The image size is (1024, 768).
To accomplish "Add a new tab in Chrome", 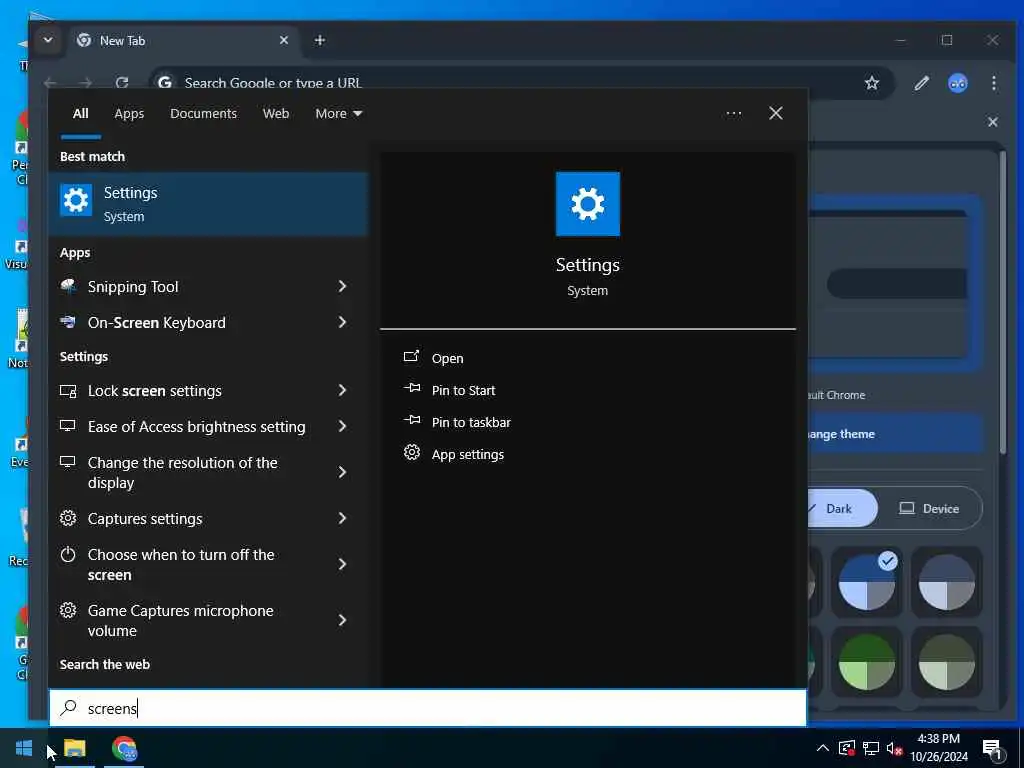I will [x=319, y=40].
